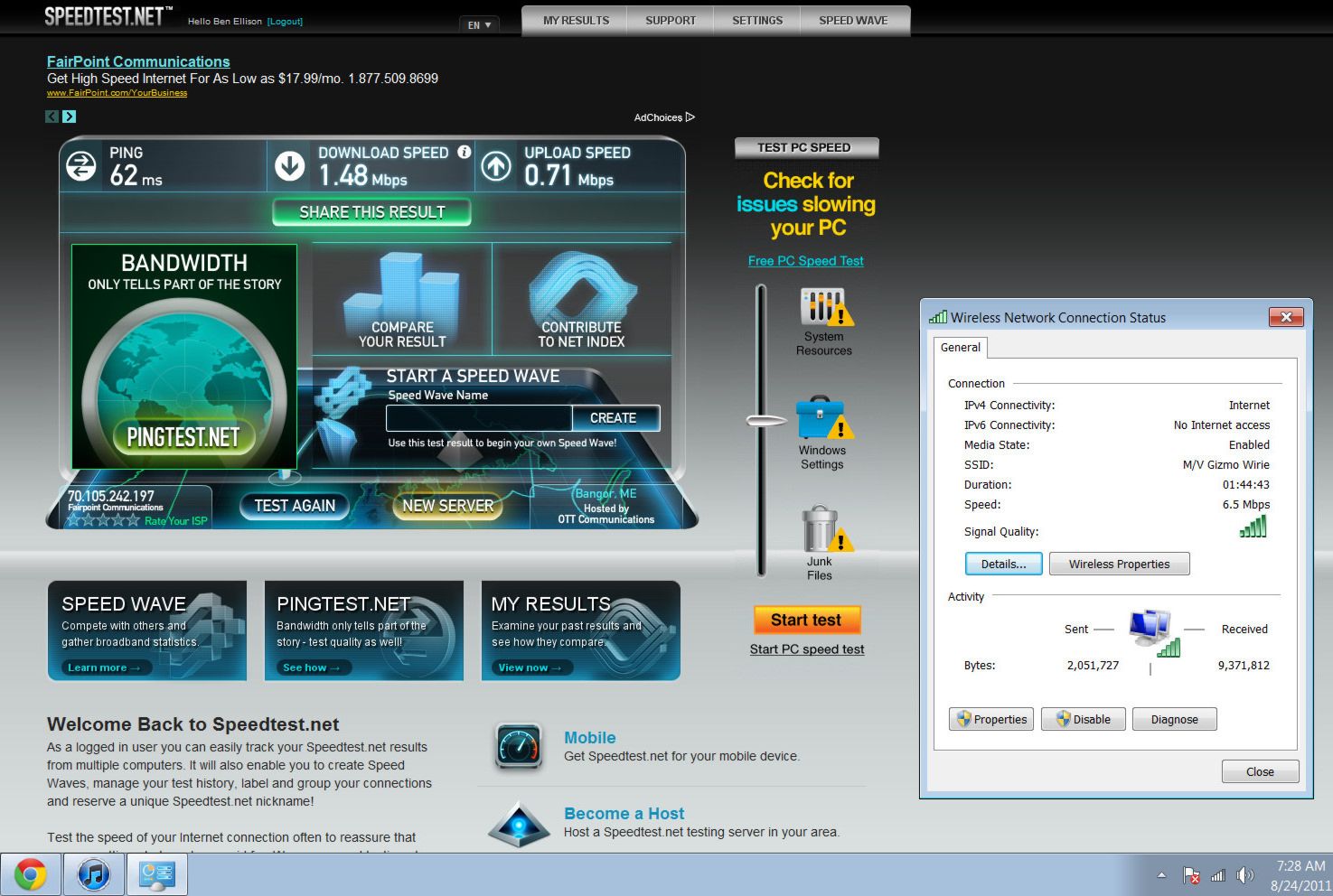Click the ping arrows icon
The width and height of the screenshot is (1333, 896).
point(81,165)
